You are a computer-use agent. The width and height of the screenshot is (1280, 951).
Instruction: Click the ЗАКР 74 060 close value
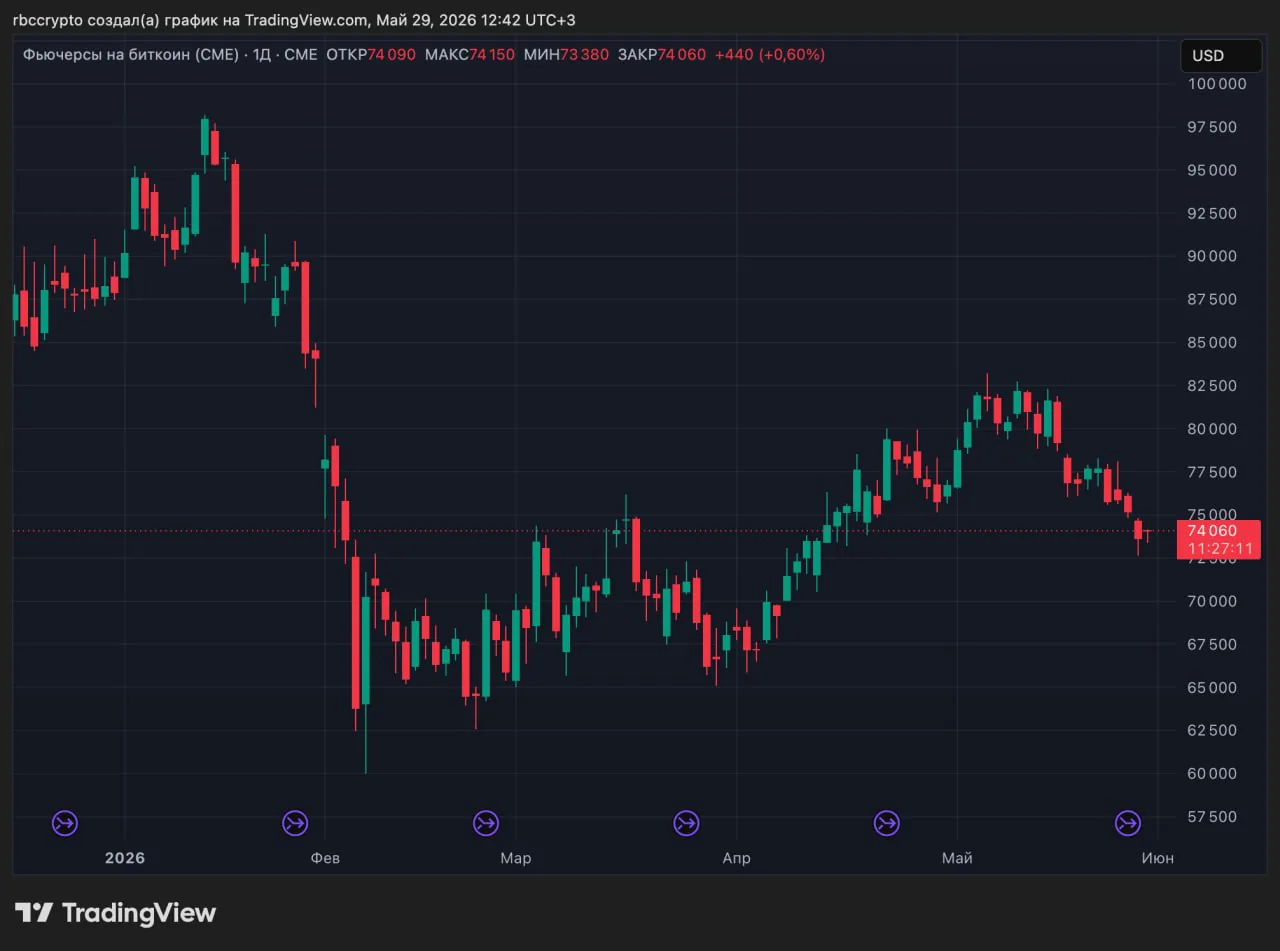click(662, 55)
